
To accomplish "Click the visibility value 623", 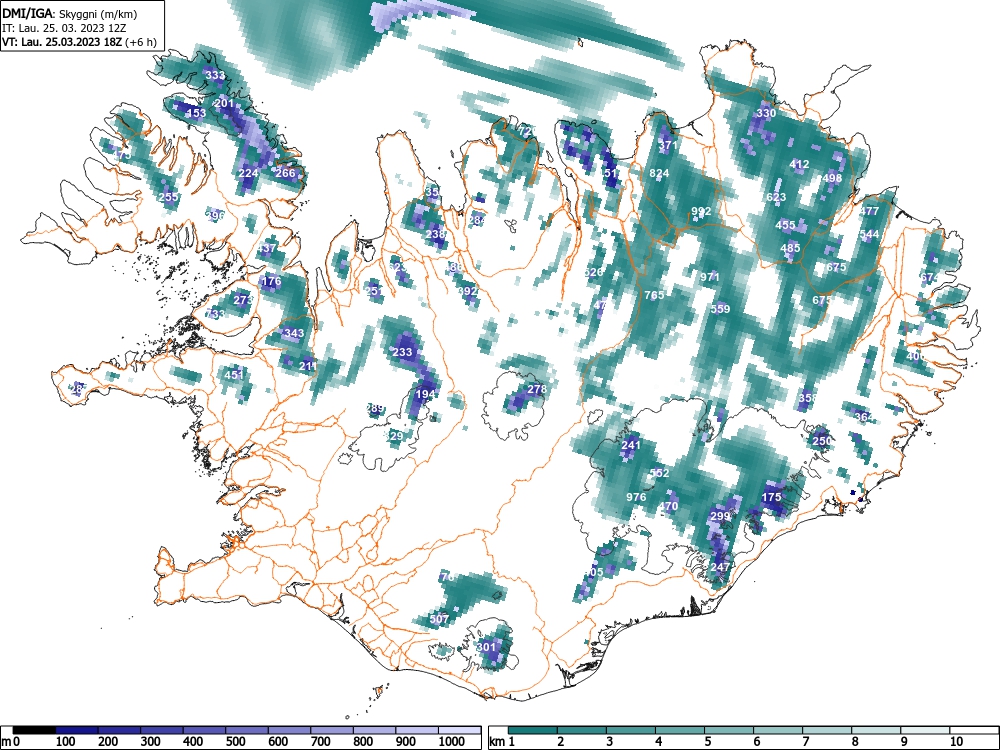I will [776, 198].
